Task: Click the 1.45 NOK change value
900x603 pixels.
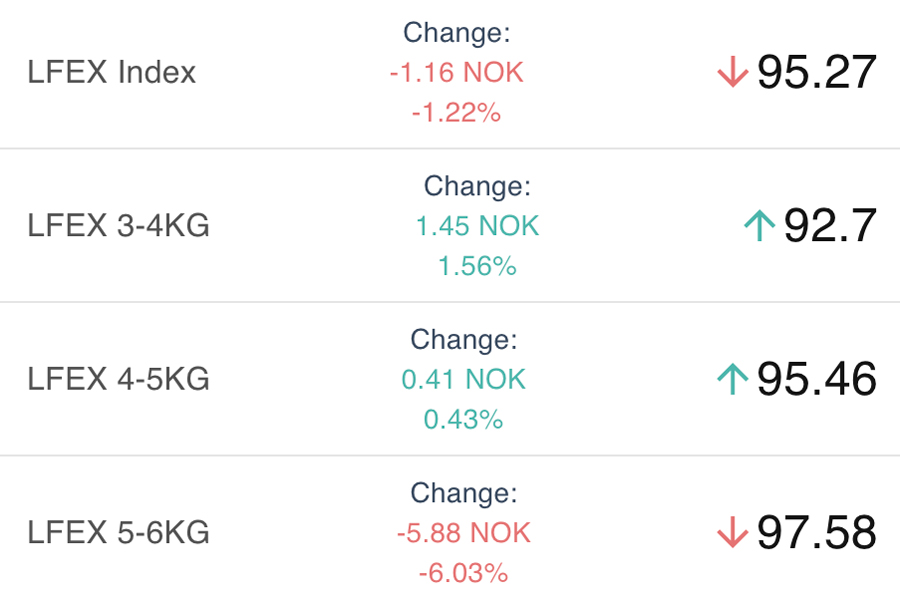Action: click(477, 226)
